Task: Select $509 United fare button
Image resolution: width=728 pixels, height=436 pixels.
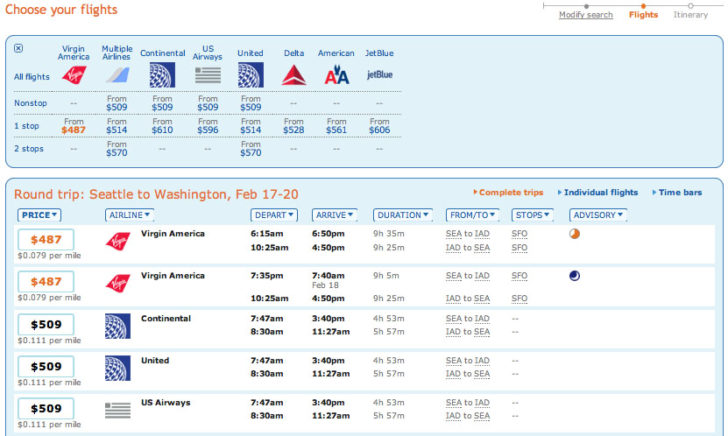Action: 46,366
